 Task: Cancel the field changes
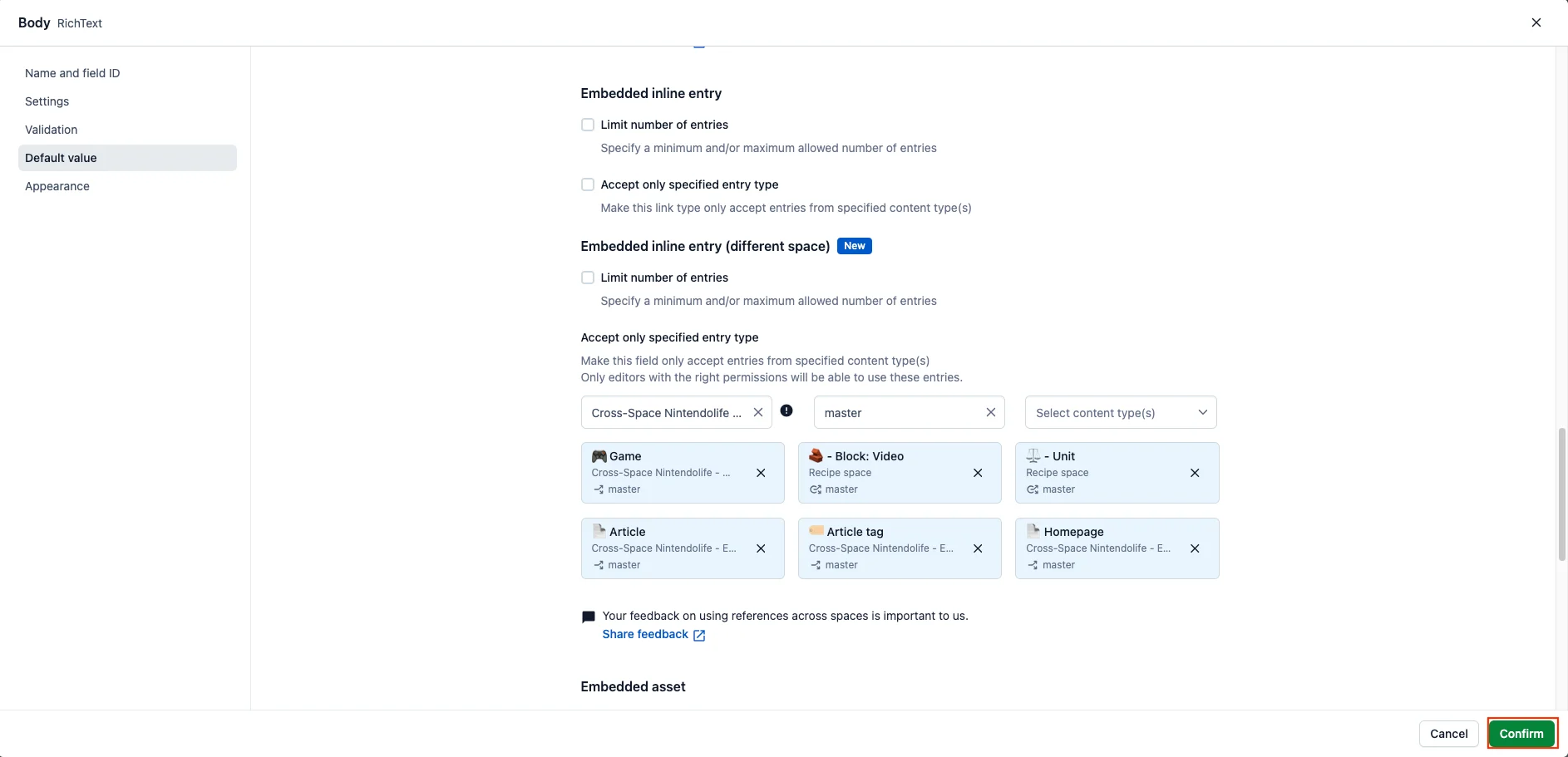(x=1448, y=734)
